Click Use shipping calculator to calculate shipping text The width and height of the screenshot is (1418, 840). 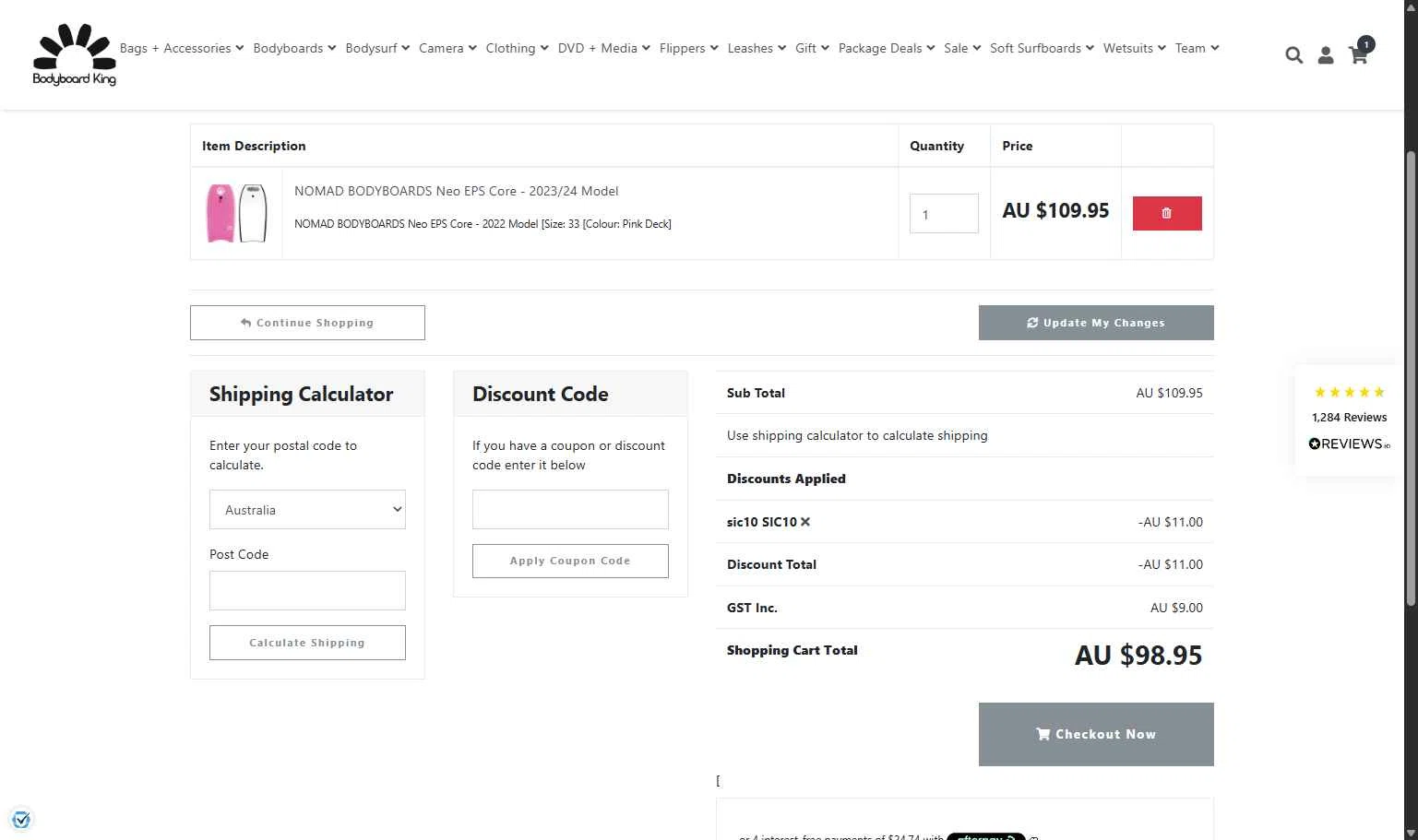[857, 435]
